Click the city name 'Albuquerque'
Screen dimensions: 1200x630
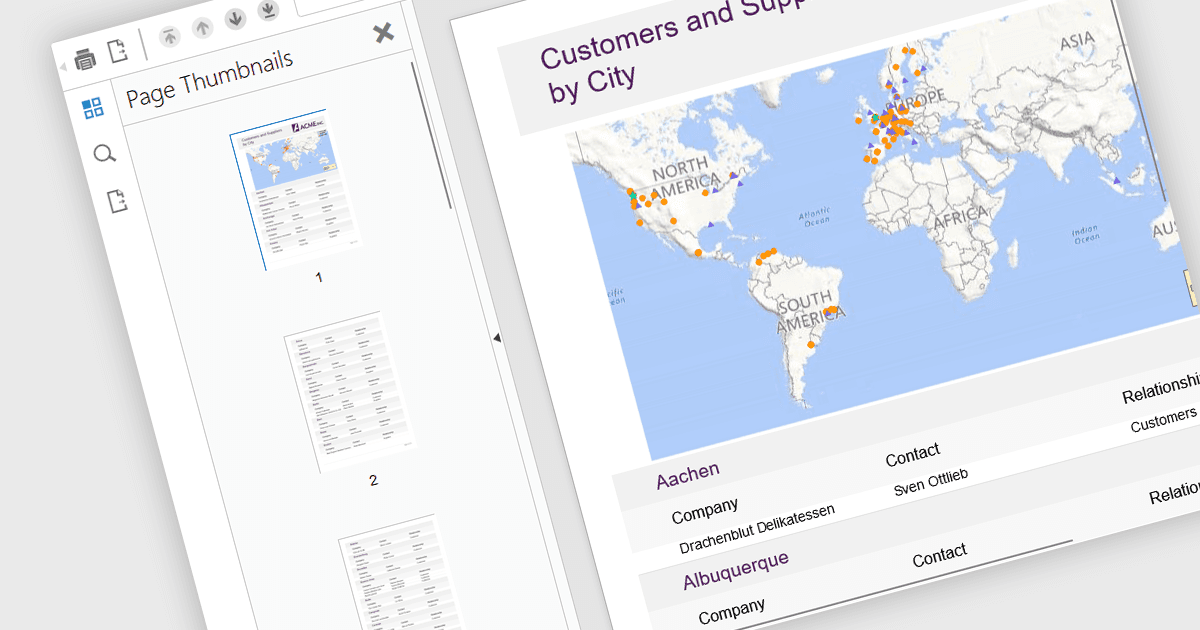click(735, 571)
